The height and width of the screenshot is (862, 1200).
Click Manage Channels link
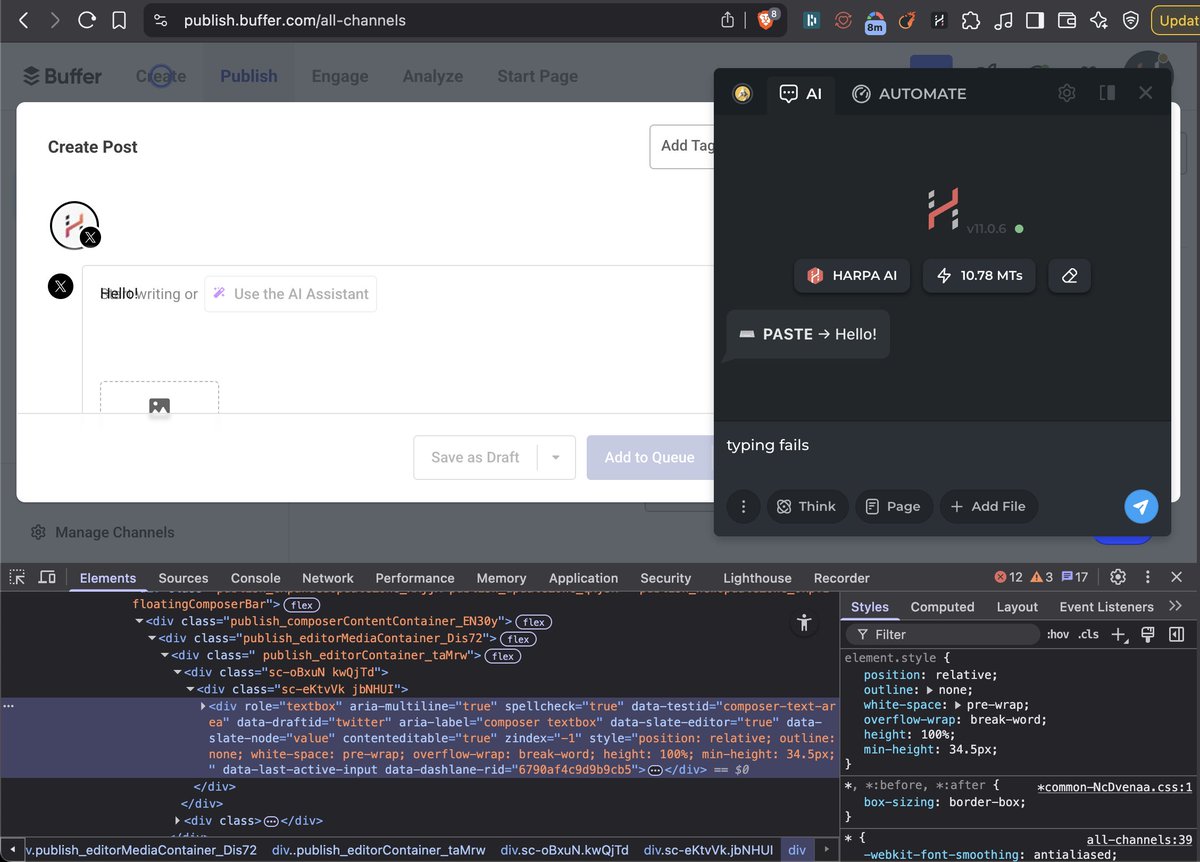click(103, 532)
